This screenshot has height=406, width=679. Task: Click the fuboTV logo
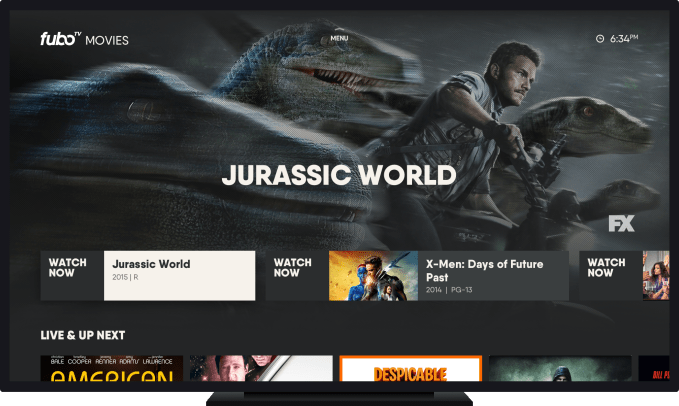(x=61, y=39)
